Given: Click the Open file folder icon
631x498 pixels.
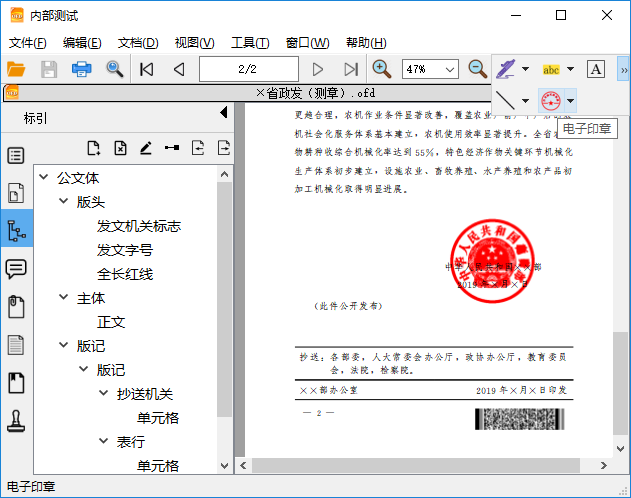Looking at the screenshot, I should tap(16, 69).
